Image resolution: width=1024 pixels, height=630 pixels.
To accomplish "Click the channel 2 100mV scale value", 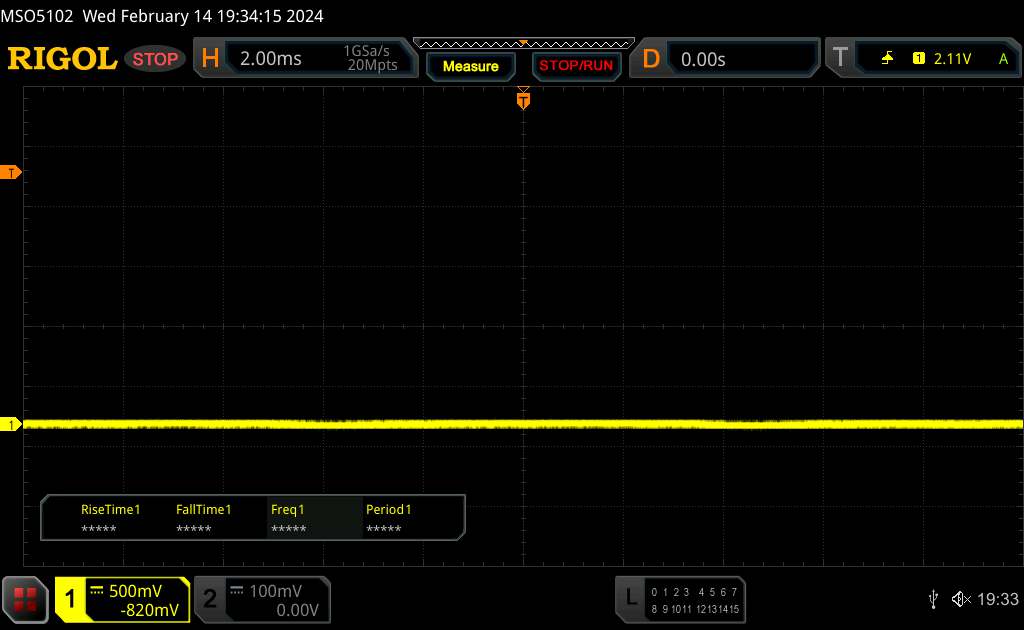I will tap(276, 591).
